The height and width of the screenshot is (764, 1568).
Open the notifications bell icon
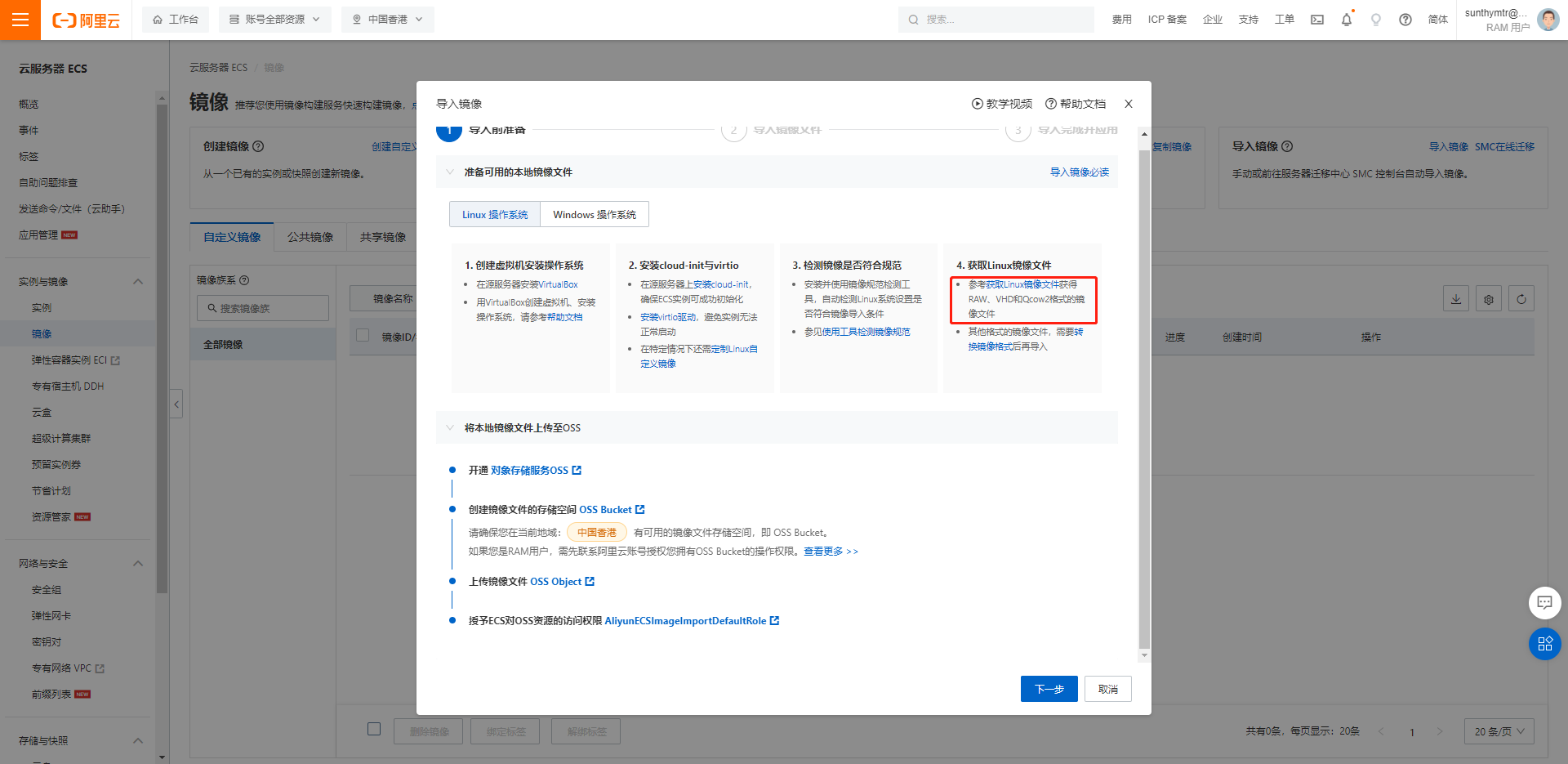pyautogui.click(x=1346, y=20)
